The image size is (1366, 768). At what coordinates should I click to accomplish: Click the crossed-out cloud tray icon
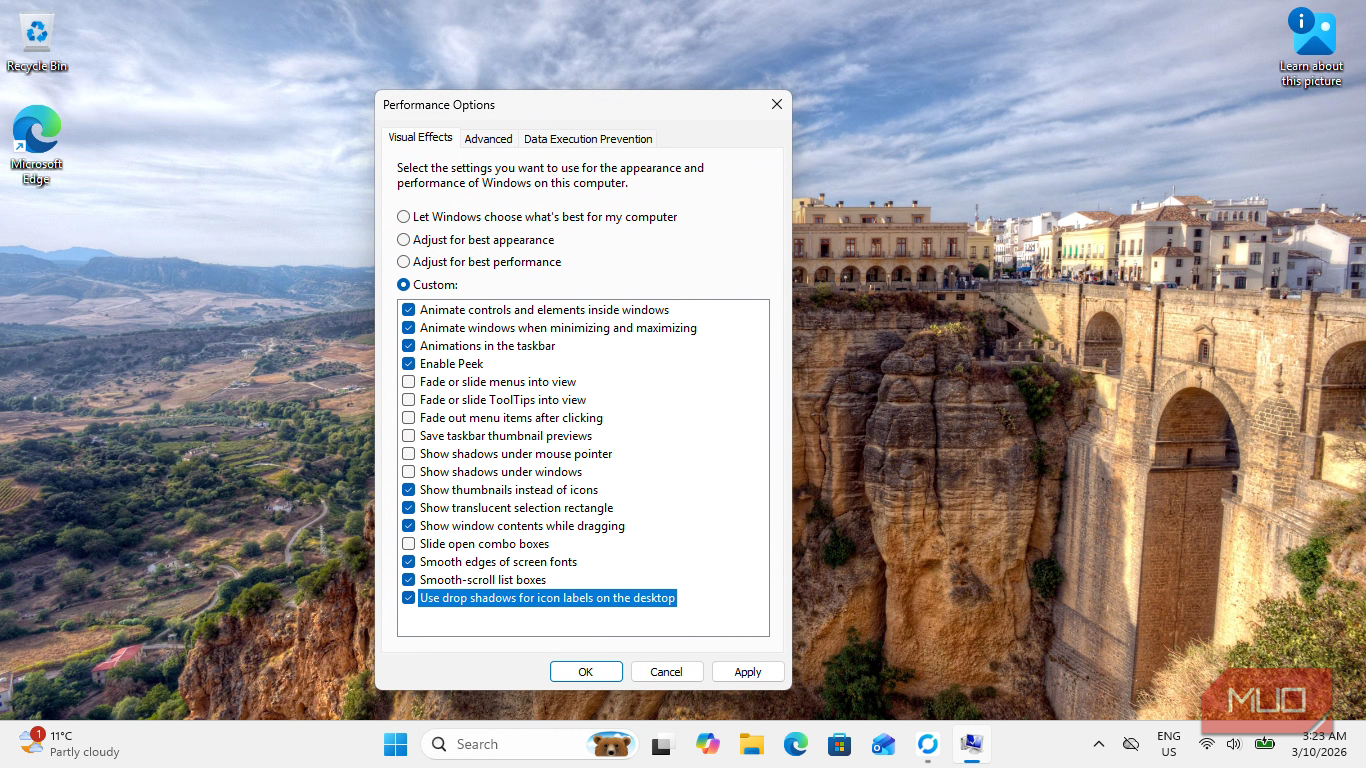(x=1131, y=744)
